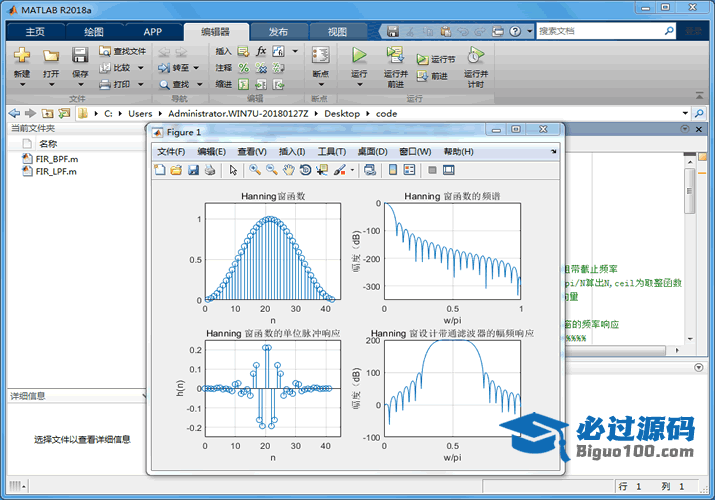Click Figure 1 new figure icon

click(x=160, y=170)
